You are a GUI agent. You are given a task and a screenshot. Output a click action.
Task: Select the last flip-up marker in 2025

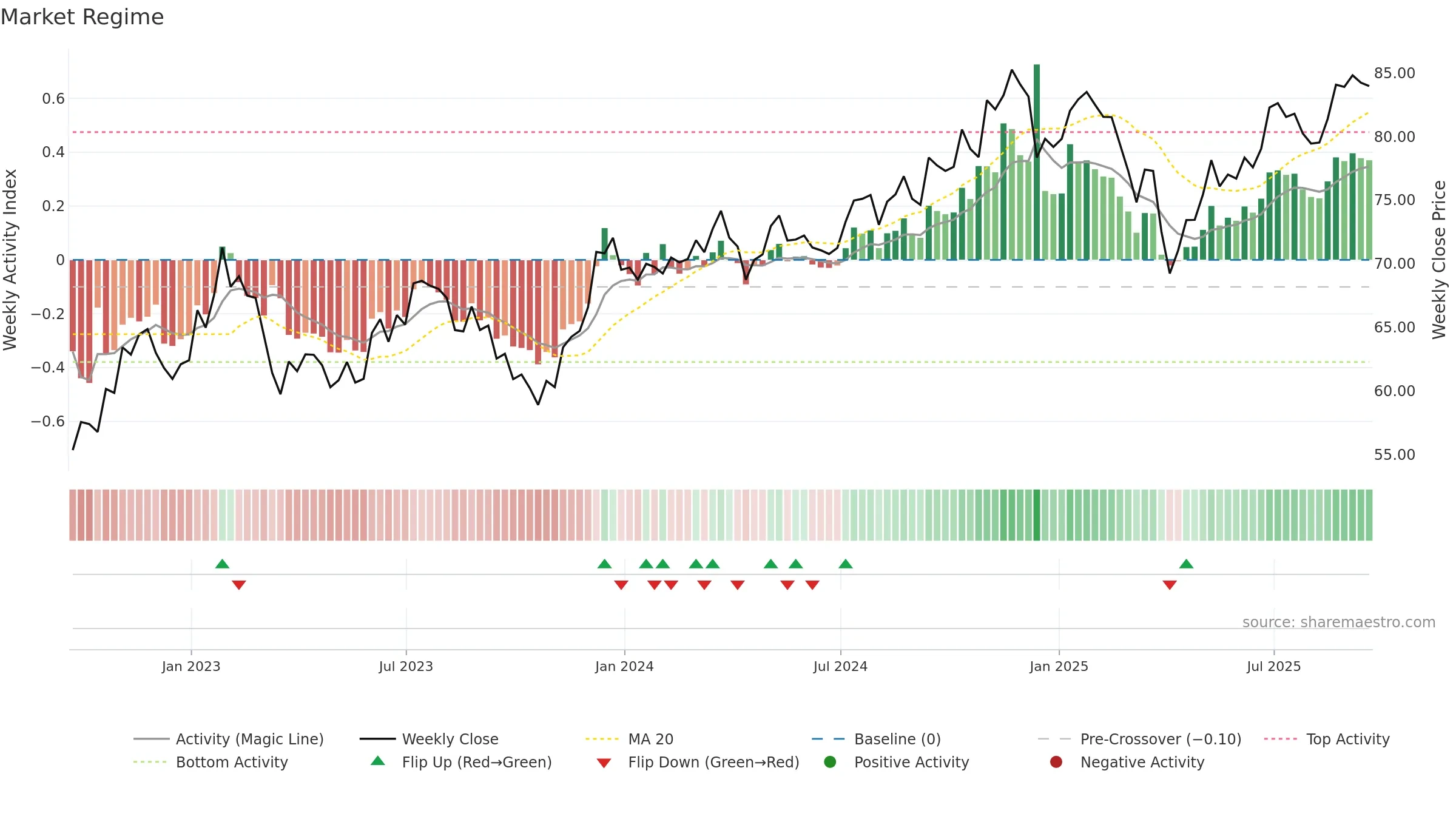[x=1187, y=564]
